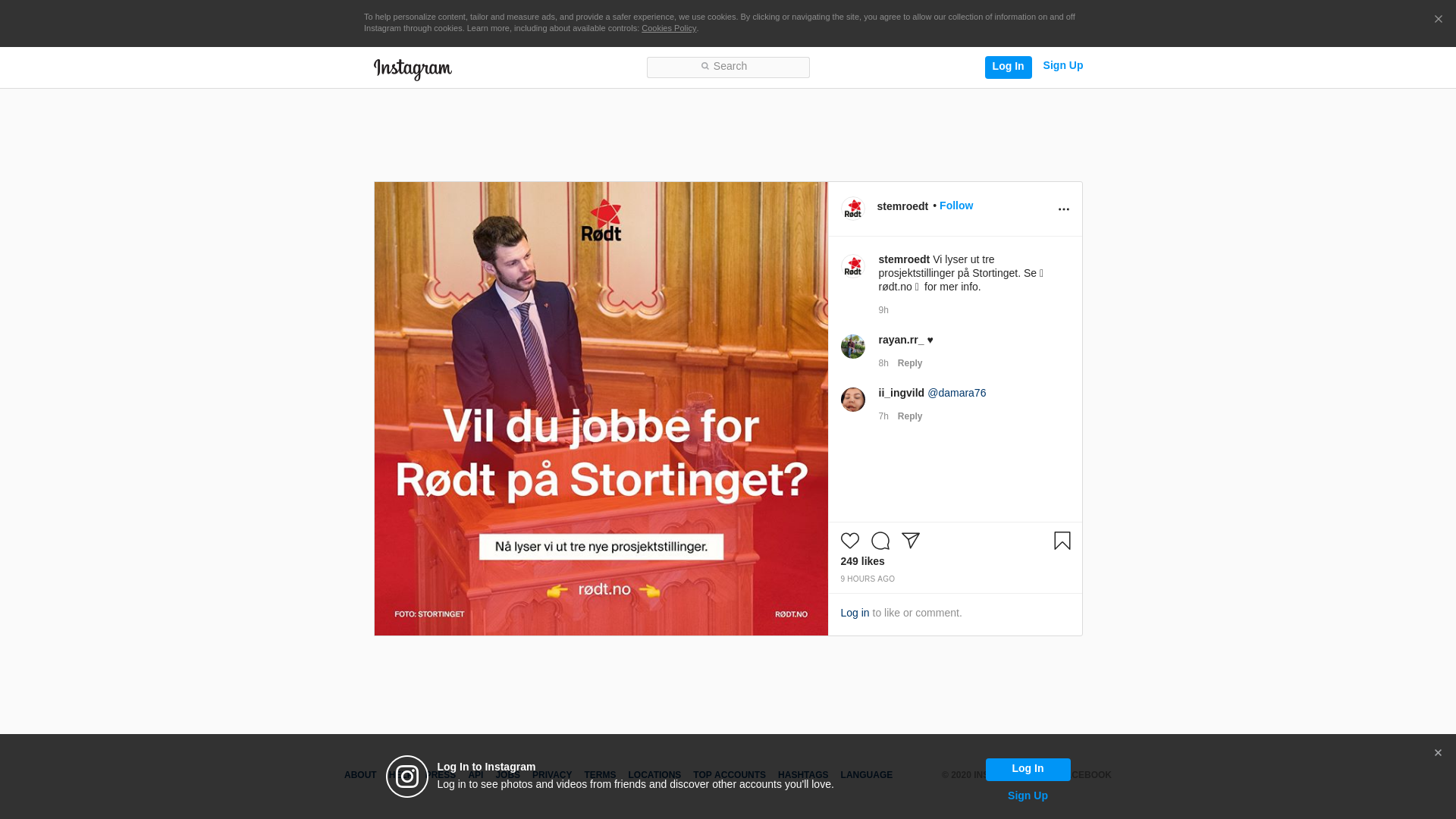
Task: Dismiss the cookie notice banner
Action: pyautogui.click(x=1438, y=20)
